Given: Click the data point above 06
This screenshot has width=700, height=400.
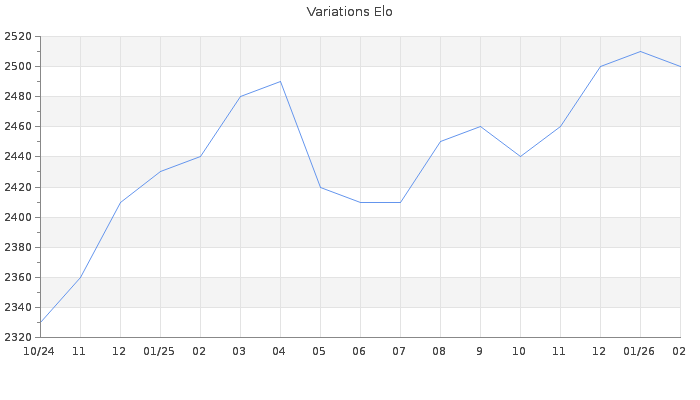Looking at the screenshot, I should [x=360, y=202].
